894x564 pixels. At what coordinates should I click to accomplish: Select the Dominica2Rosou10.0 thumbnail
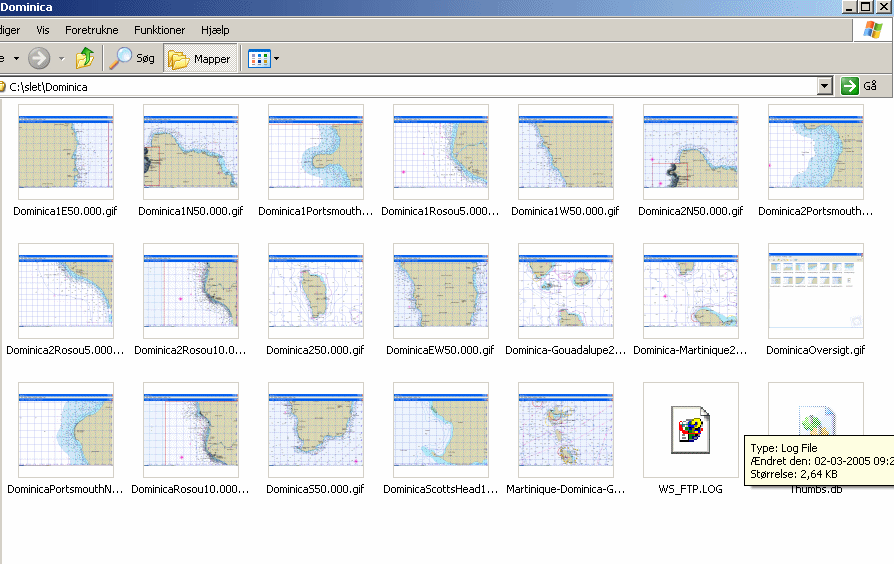[191, 291]
